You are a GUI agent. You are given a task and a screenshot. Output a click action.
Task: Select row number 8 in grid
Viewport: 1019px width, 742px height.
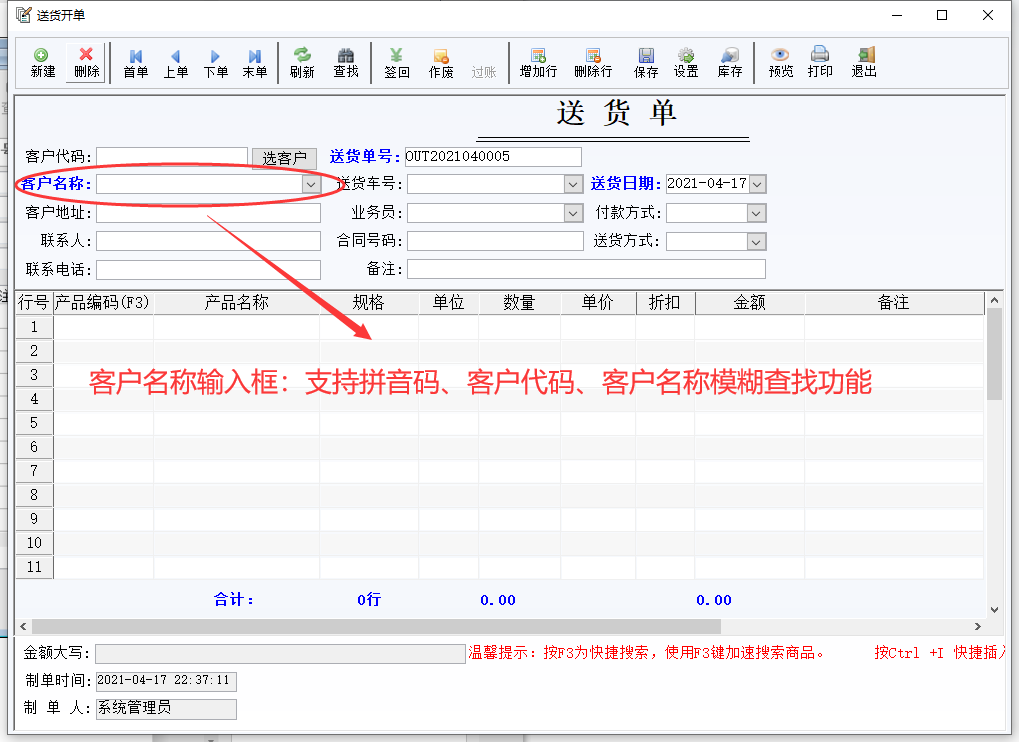click(x=34, y=495)
